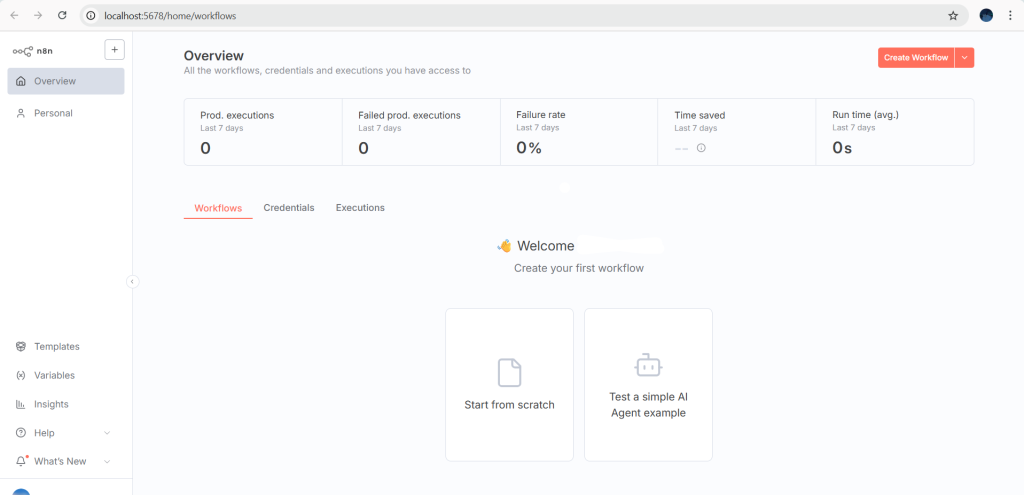The image size is (1024, 495).
Task: Switch to the Credentials tab
Action: (289, 208)
